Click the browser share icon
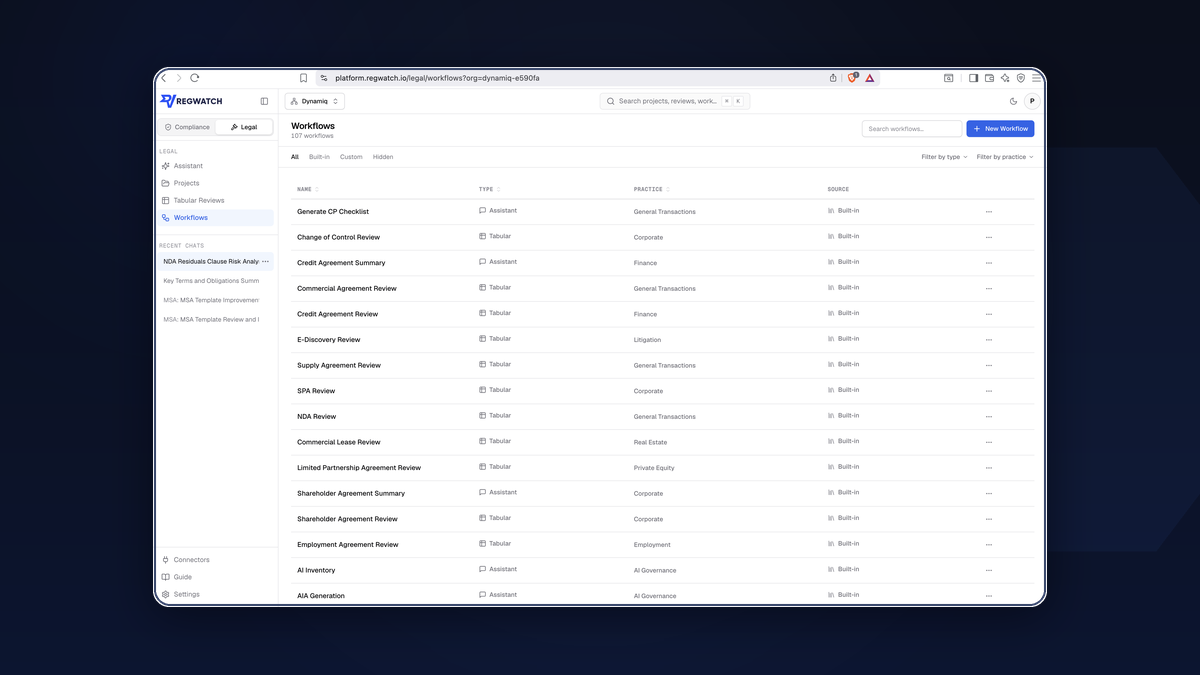Screen dimensions: 1200x675 click(833, 78)
